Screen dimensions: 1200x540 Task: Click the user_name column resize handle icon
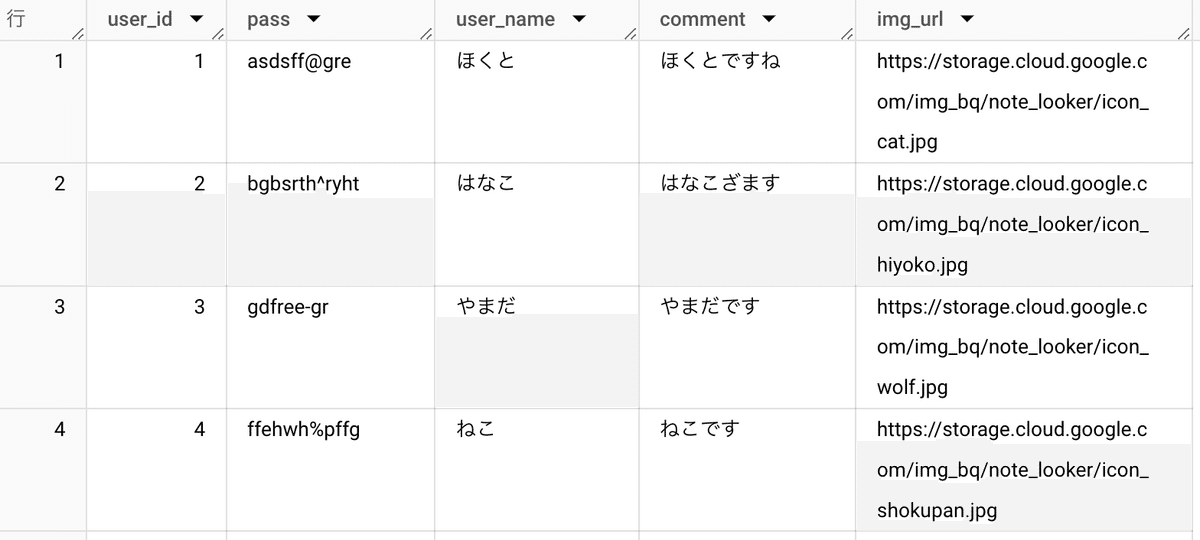tap(630, 34)
